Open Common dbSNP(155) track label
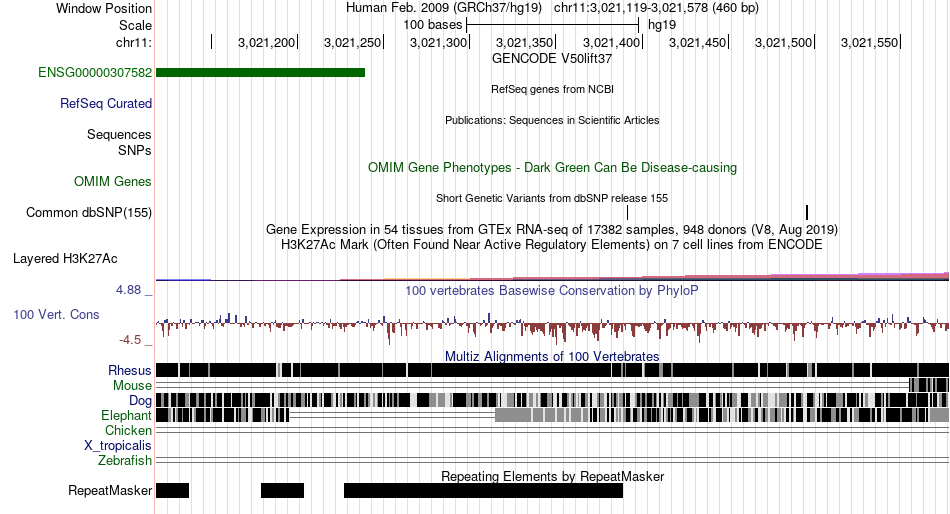950x514 pixels. (x=89, y=213)
